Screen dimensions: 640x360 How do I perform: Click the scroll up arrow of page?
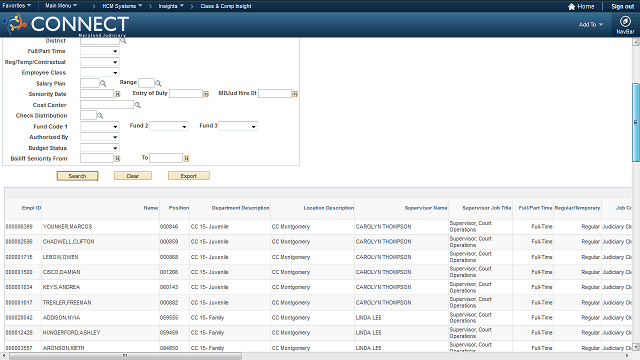[x=636, y=42]
